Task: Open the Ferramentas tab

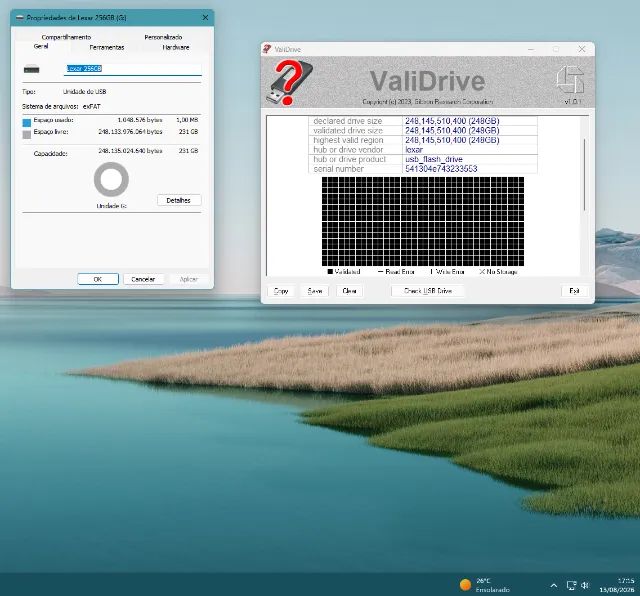Action: pyautogui.click(x=107, y=47)
